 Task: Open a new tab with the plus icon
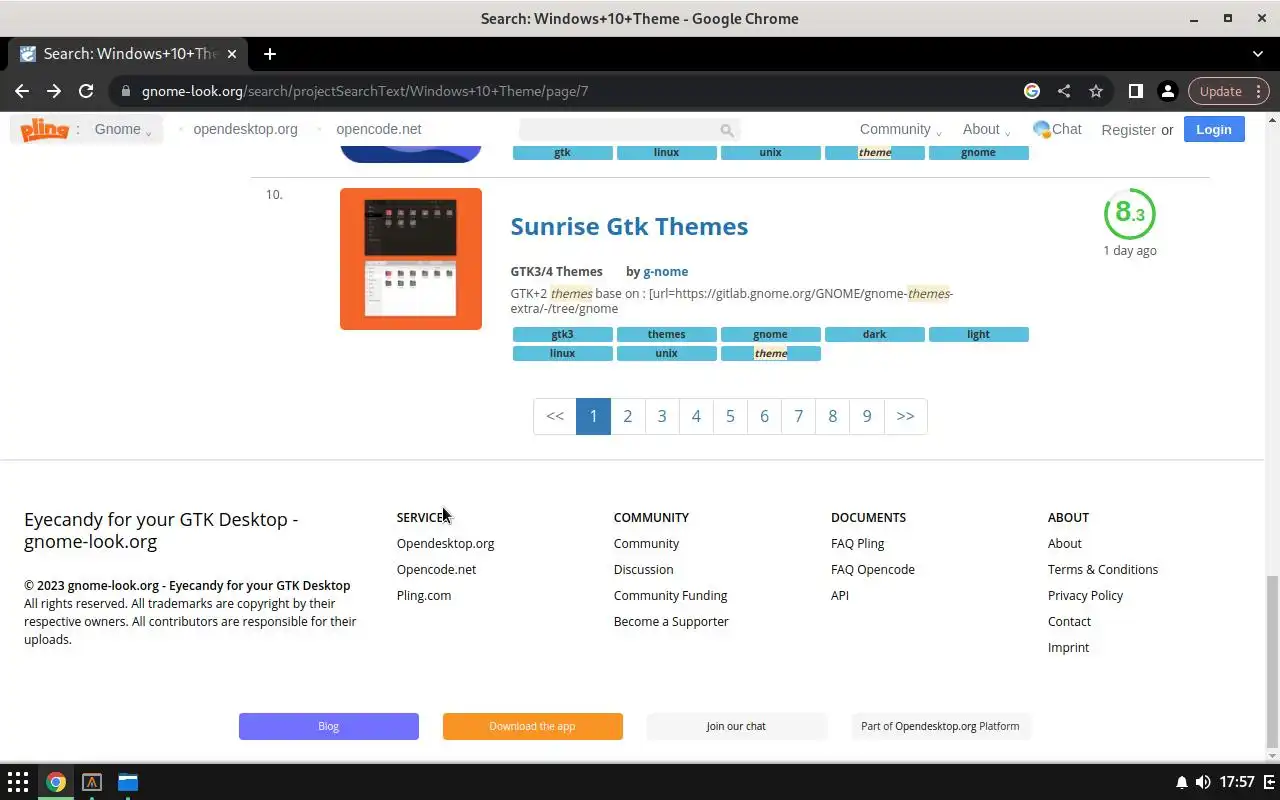tap(270, 54)
